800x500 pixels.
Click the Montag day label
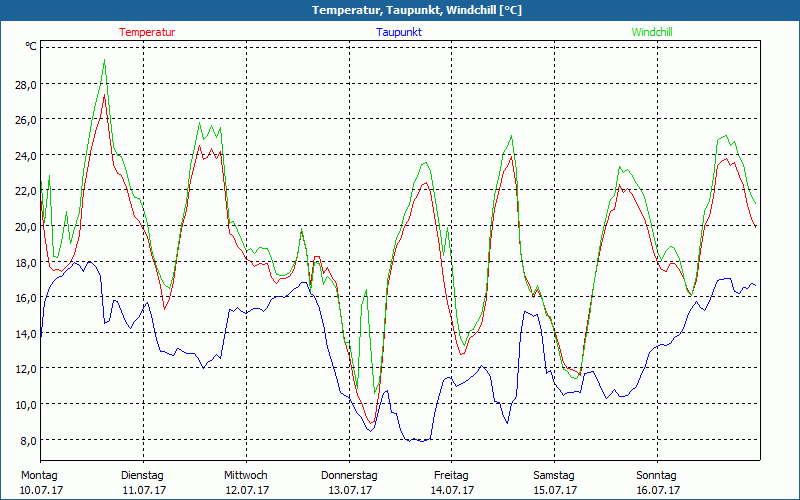point(39,475)
